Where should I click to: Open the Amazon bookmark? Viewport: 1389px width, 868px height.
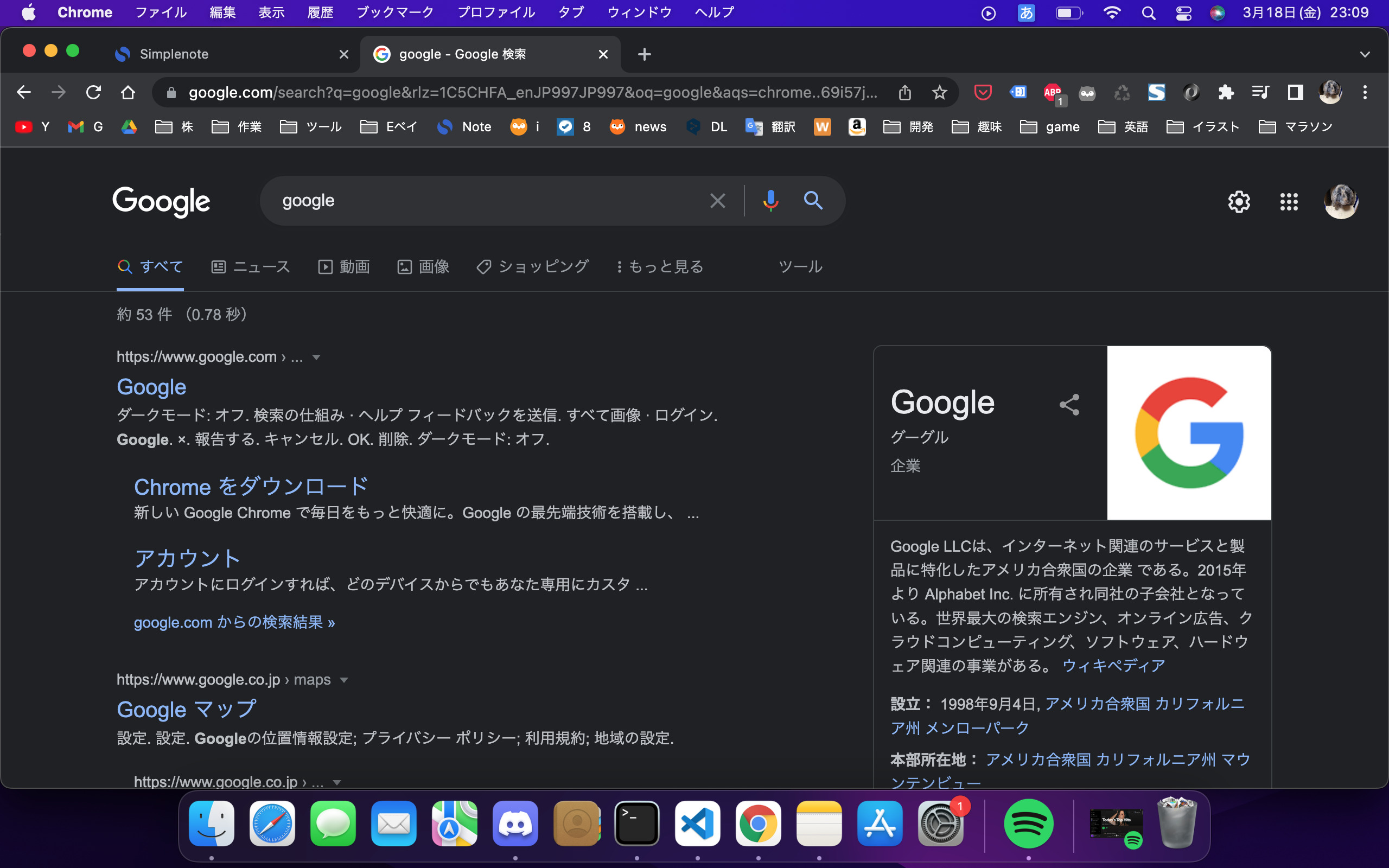pos(857,127)
